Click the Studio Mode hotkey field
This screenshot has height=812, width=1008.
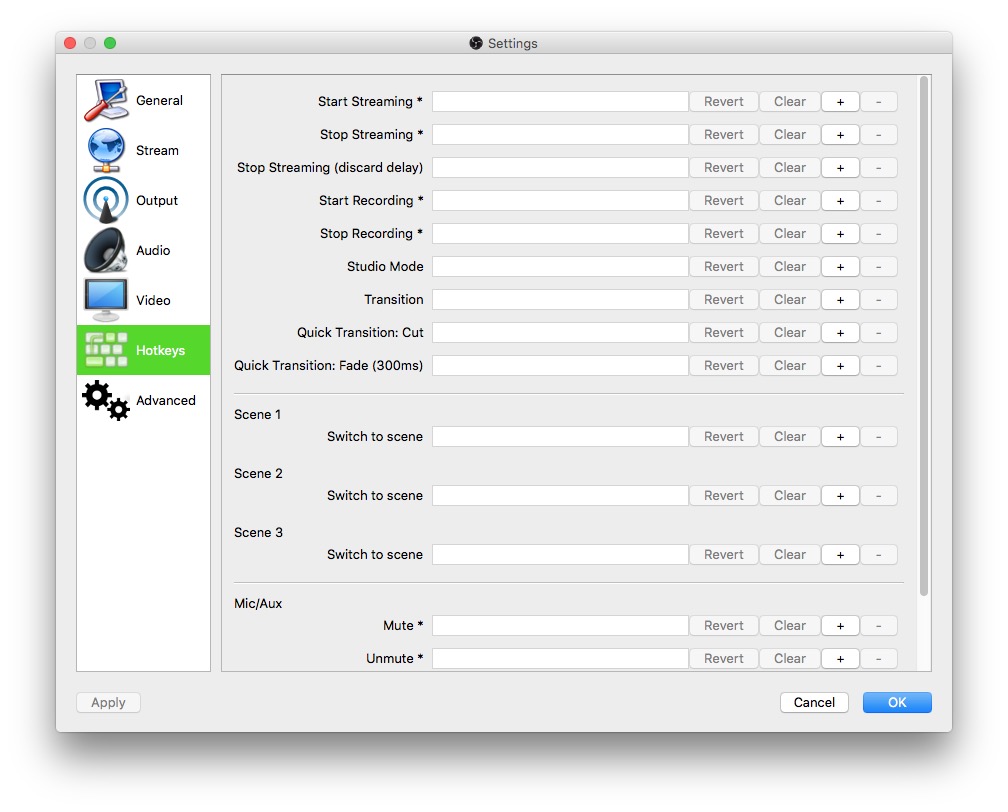(x=560, y=266)
